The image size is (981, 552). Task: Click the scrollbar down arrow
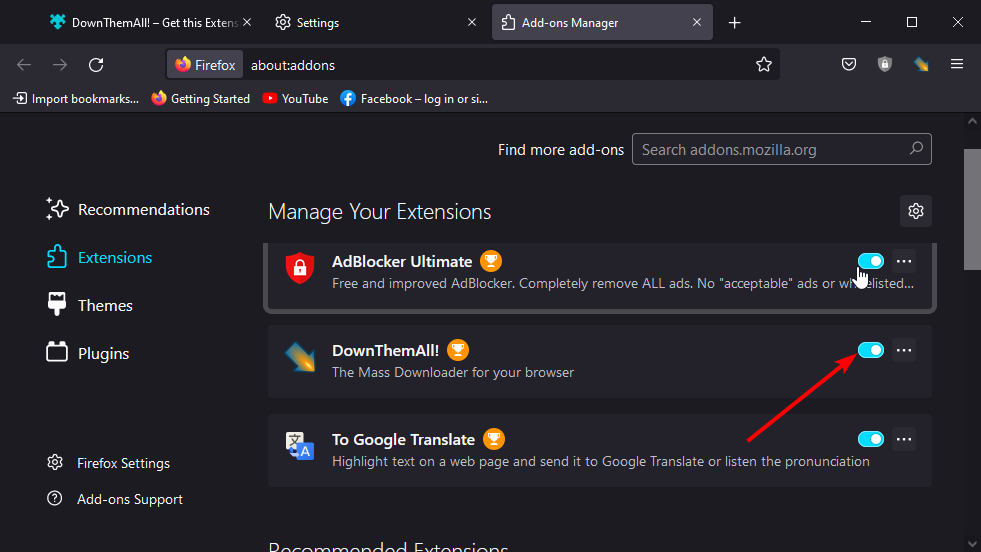coord(972,544)
